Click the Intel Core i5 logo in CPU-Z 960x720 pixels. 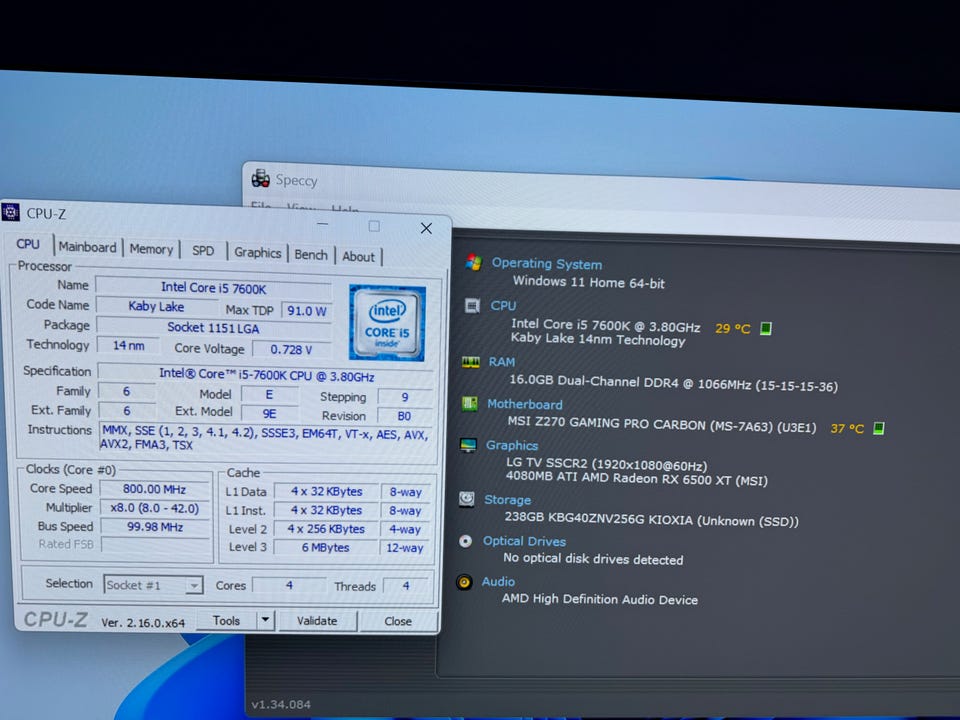point(387,323)
